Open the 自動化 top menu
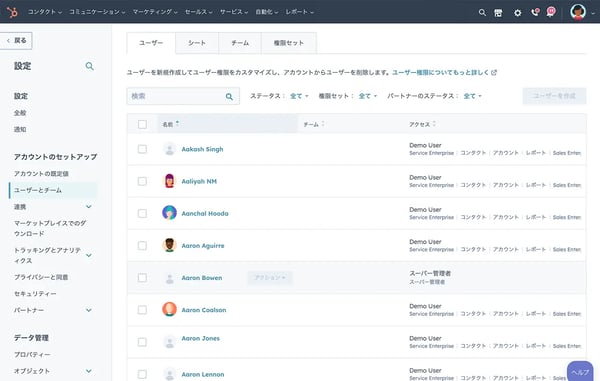The image size is (600, 381). [x=267, y=12]
